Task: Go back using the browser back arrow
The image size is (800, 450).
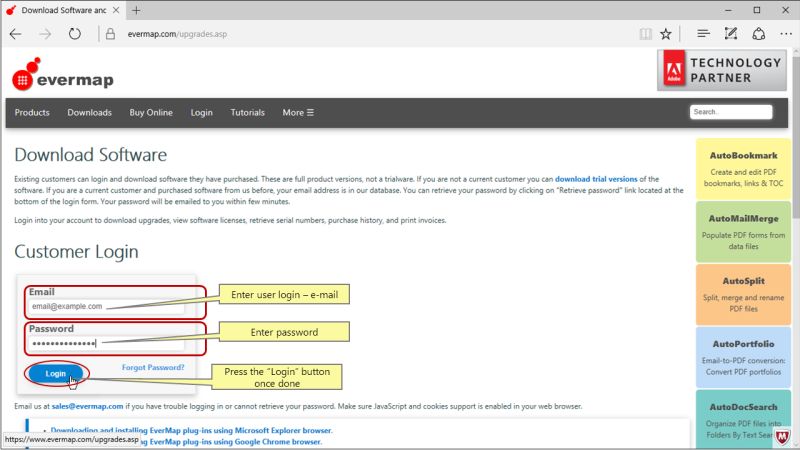Action: (16, 34)
